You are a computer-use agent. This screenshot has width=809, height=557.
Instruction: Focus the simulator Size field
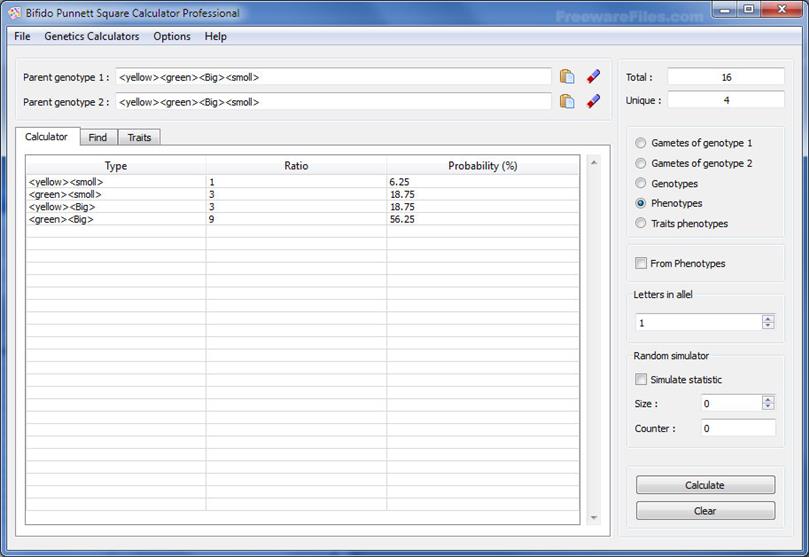pos(731,403)
